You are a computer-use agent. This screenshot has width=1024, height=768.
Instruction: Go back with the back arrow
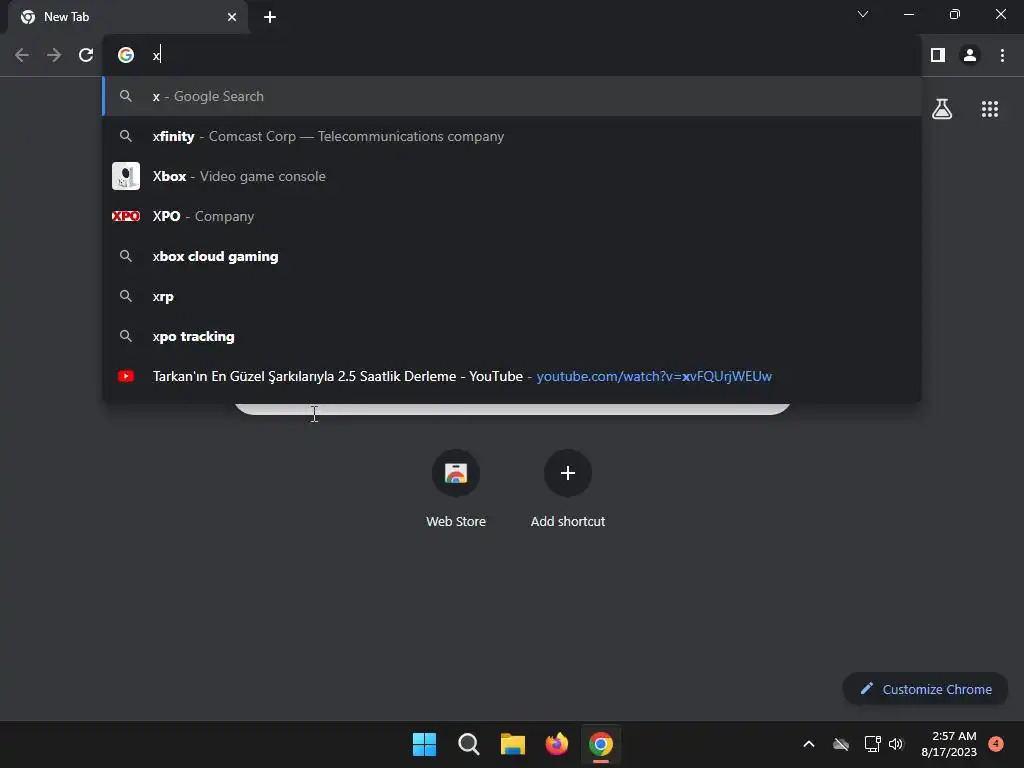pyautogui.click(x=22, y=56)
